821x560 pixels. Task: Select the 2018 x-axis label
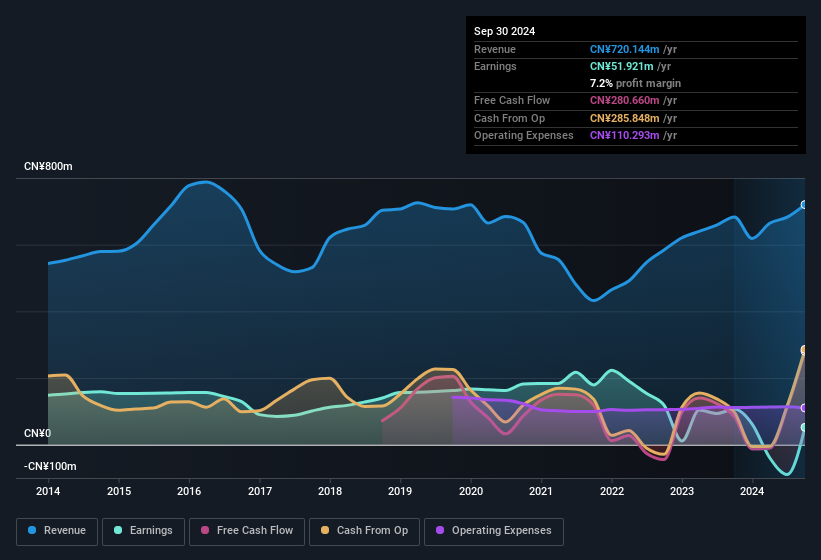pos(330,491)
